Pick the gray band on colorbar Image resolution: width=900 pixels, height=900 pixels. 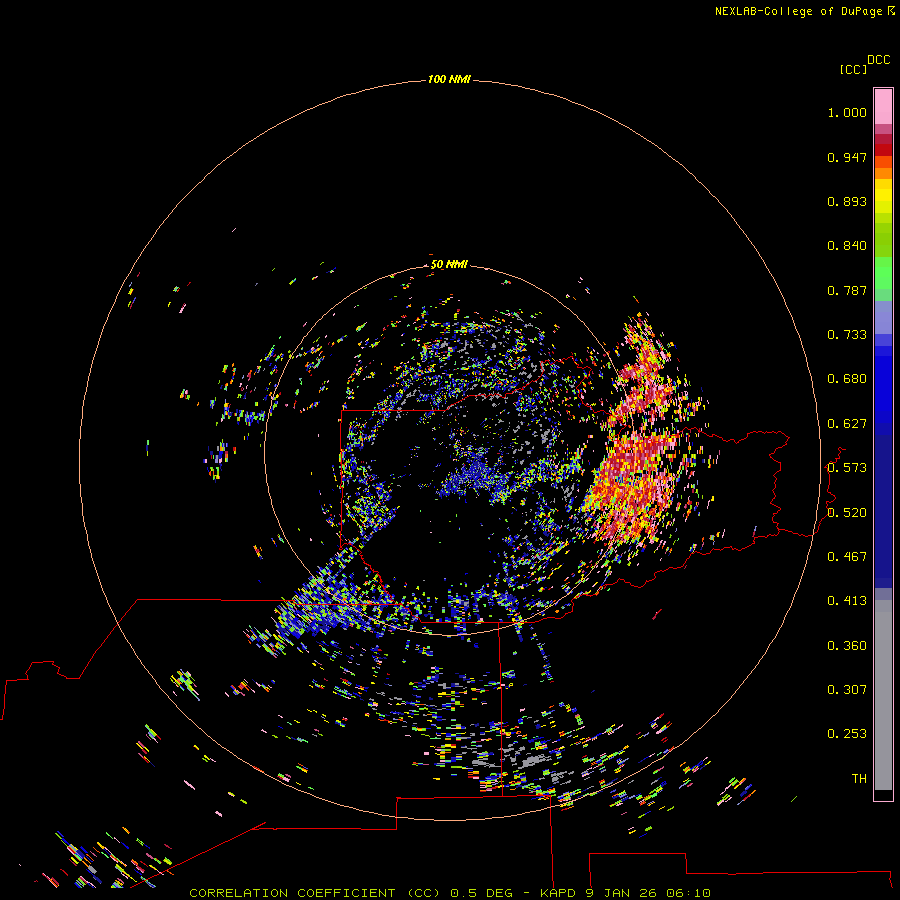click(x=883, y=695)
